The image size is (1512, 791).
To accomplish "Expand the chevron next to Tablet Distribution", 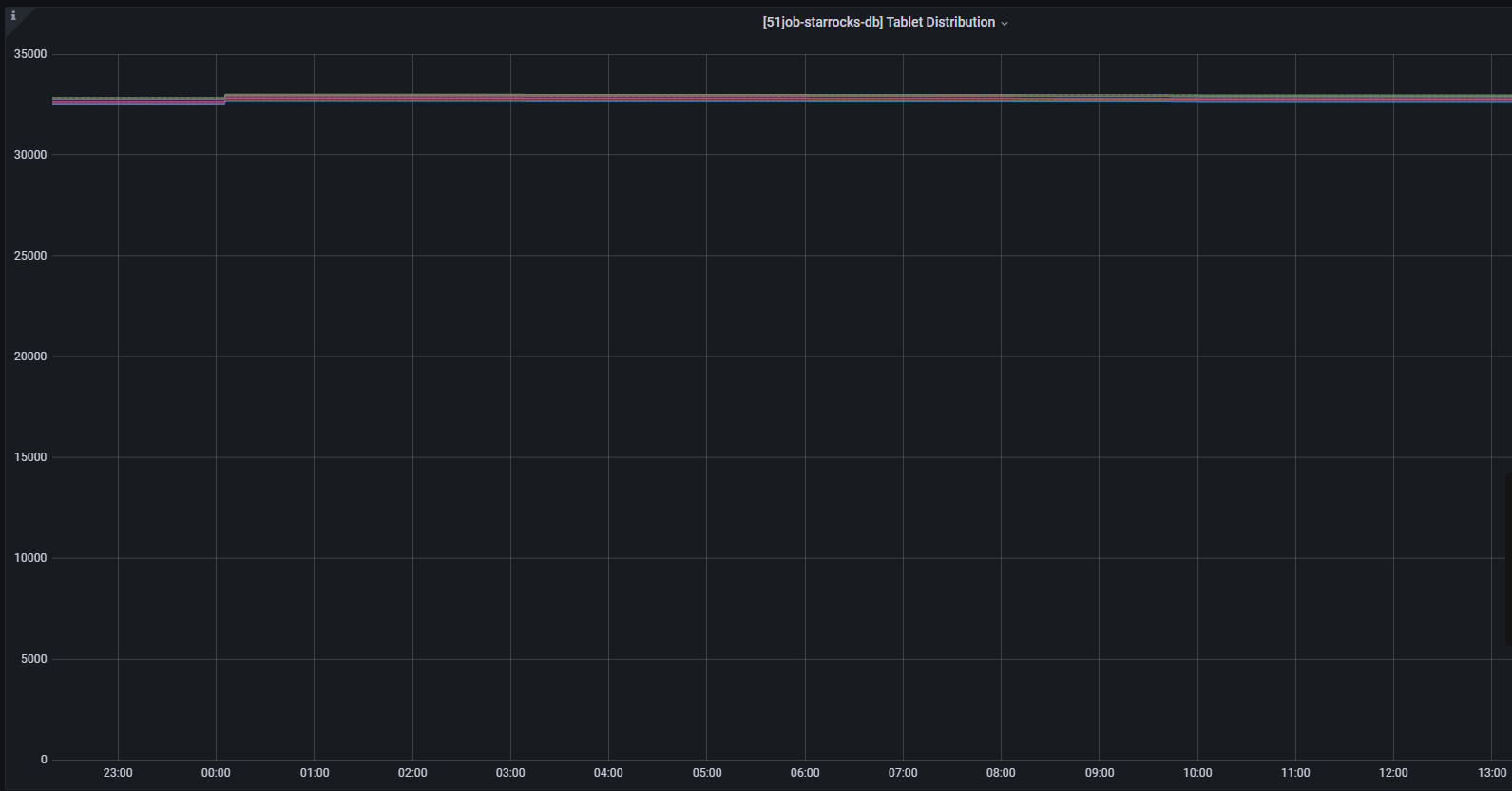I will coord(1005,23).
